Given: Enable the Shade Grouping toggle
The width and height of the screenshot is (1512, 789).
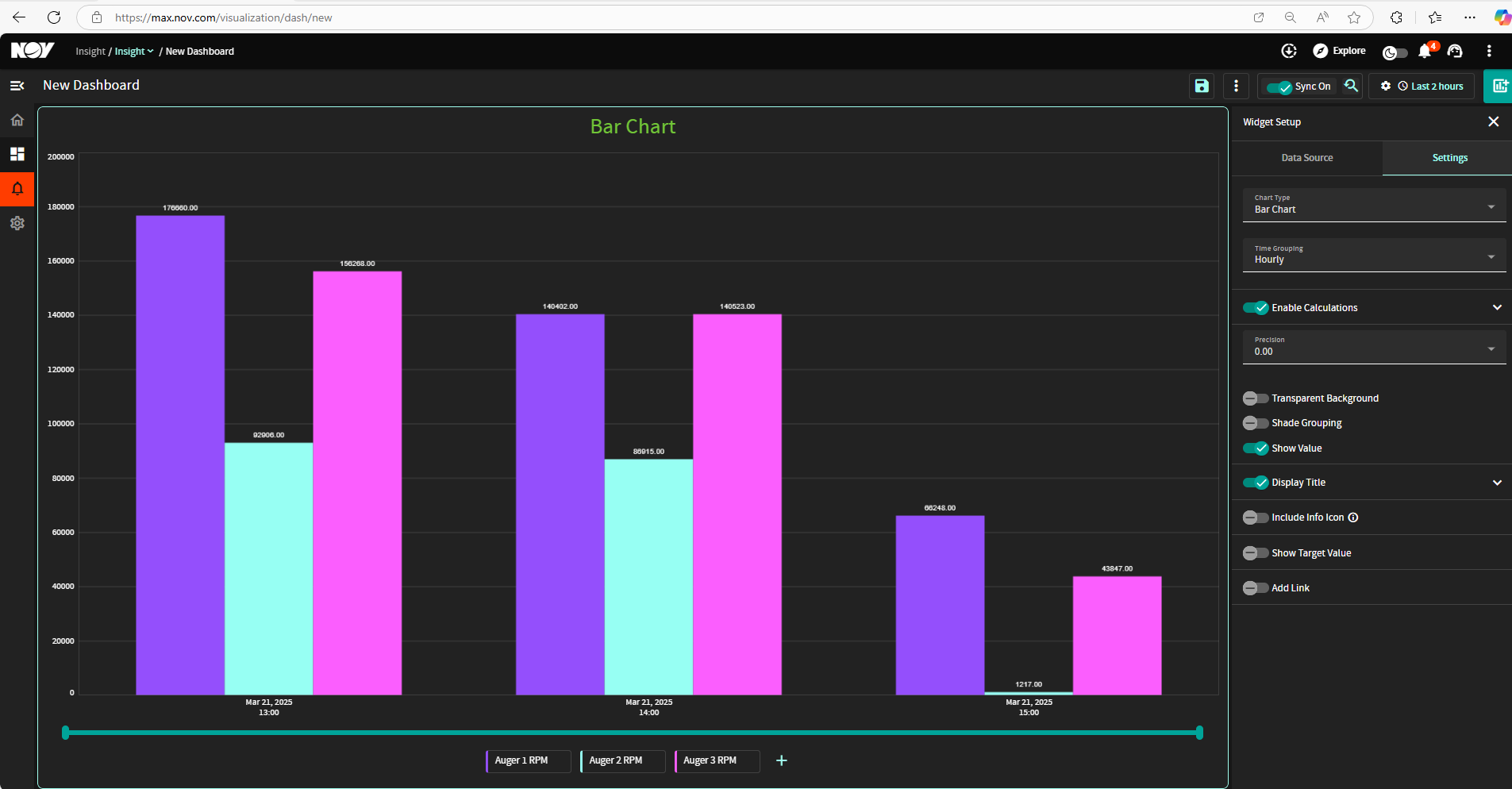Looking at the screenshot, I should point(1256,423).
